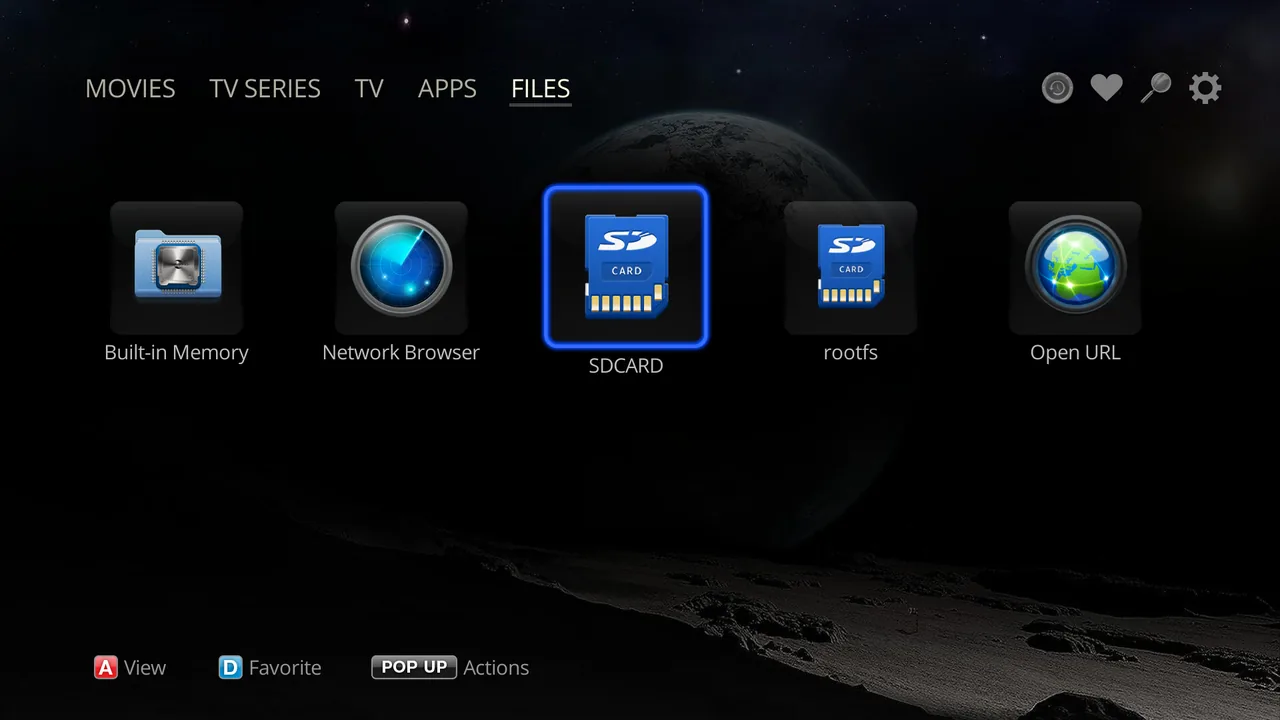This screenshot has width=1280, height=720.
Task: Open search via the magnifier icon
Action: pyautogui.click(x=1155, y=88)
